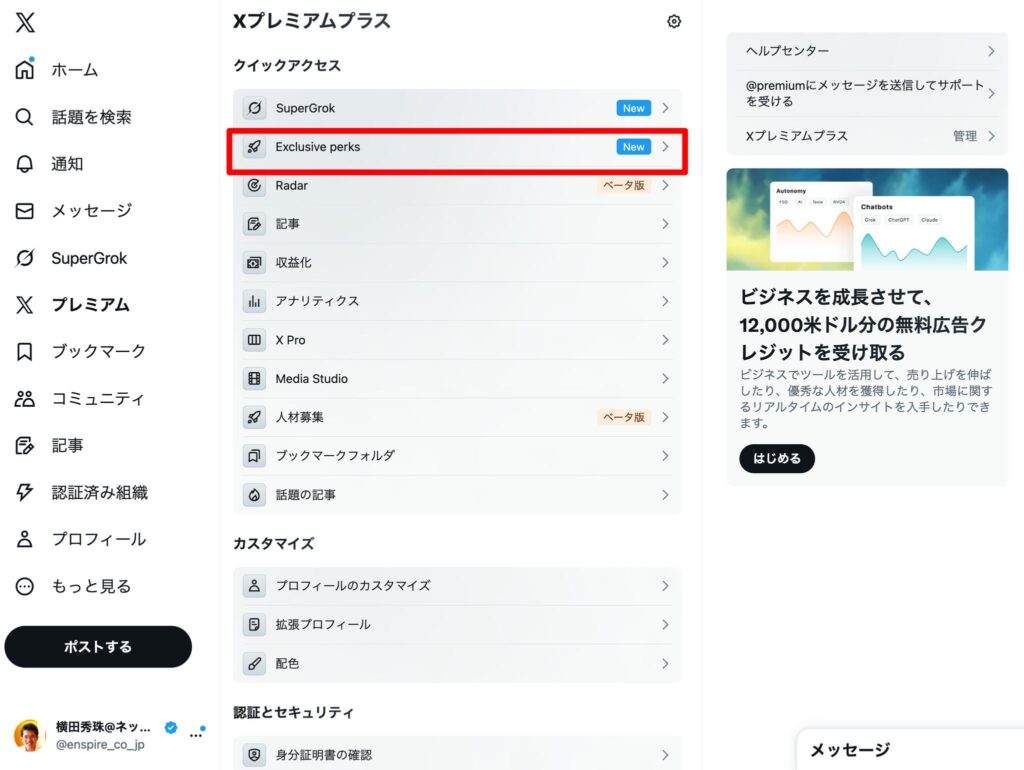
Task: Click the chevron next to ヘルプセンター
Action: pyautogui.click(x=991, y=51)
